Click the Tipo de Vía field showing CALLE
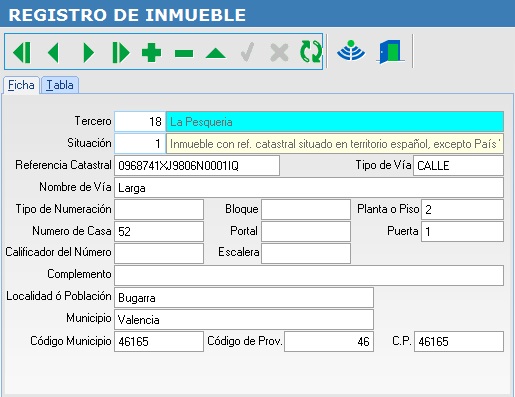515x397 pixels. [x=458, y=165]
